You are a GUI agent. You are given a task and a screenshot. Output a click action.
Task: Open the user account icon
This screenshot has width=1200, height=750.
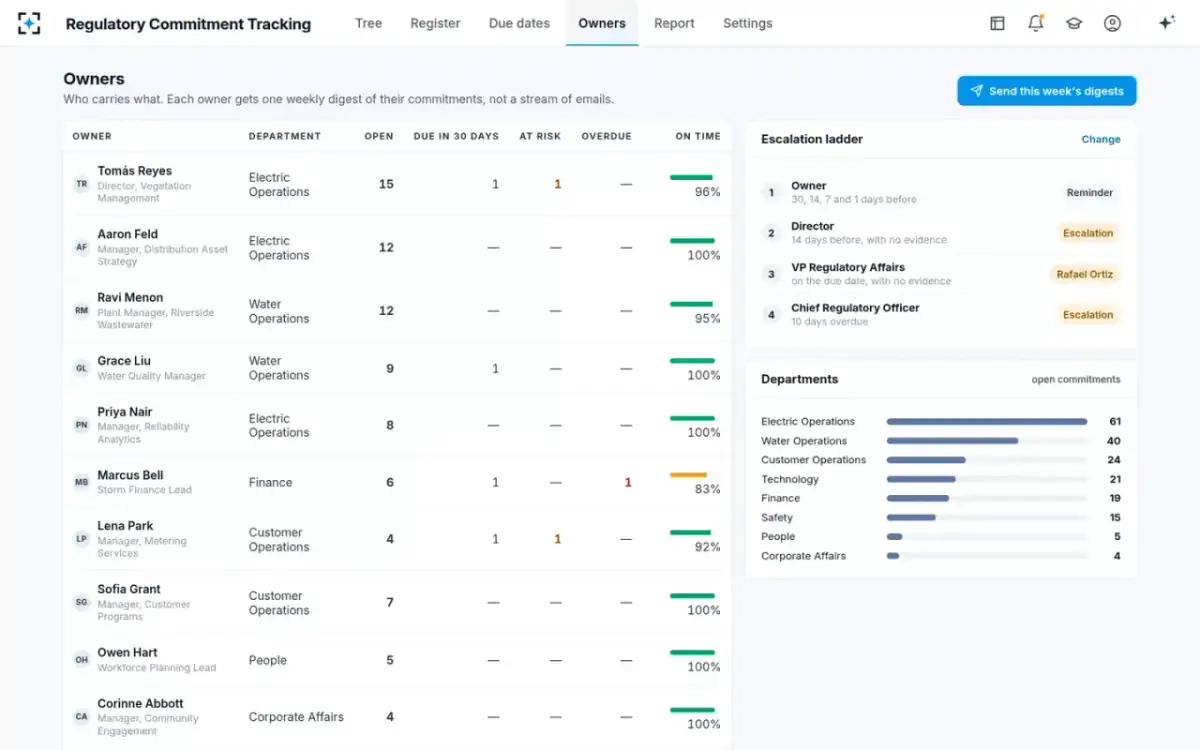click(1112, 23)
